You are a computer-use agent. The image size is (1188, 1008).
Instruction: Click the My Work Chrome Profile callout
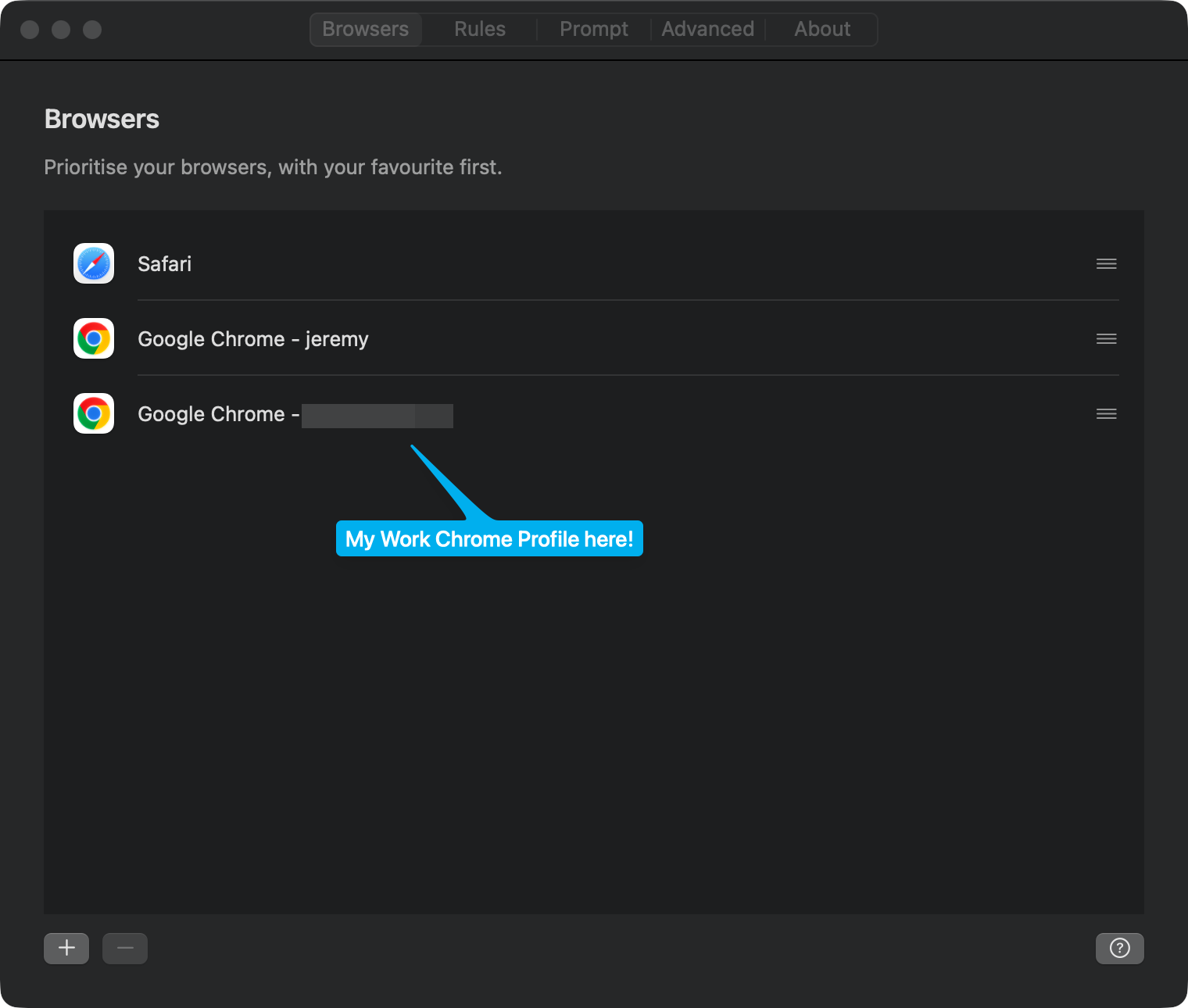pyautogui.click(x=489, y=538)
